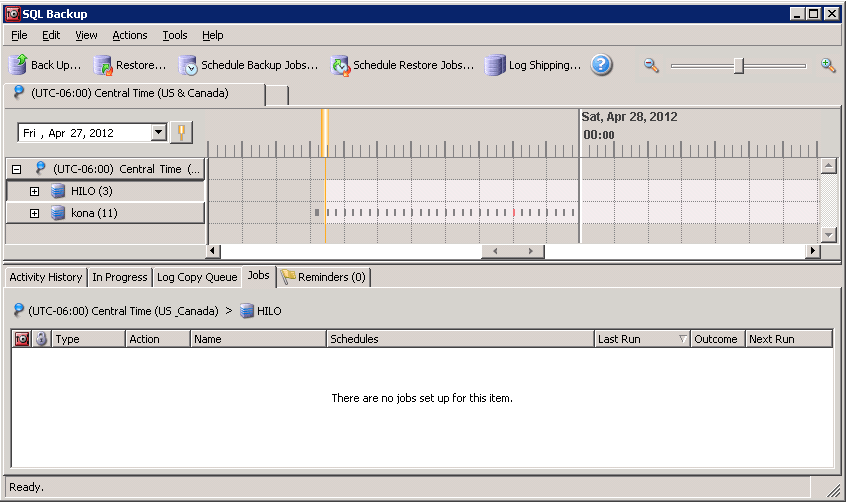
Task: Switch to the Activity History tab
Action: point(45,277)
